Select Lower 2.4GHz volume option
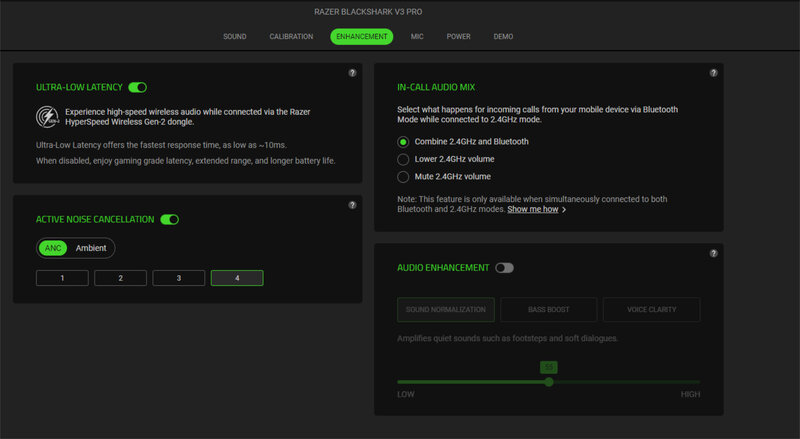This screenshot has height=439, width=800. click(403, 159)
